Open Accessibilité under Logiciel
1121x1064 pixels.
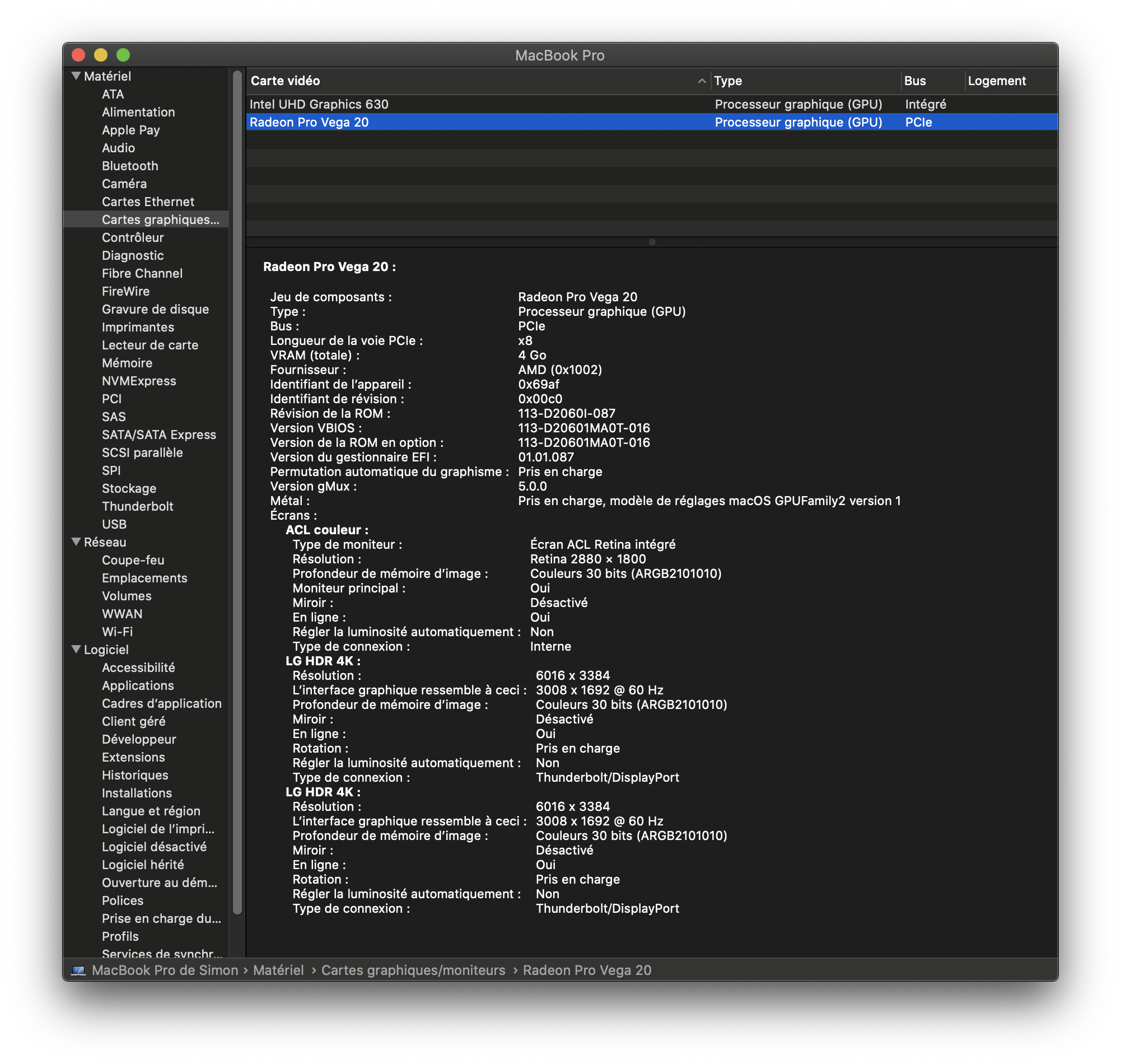click(138, 668)
